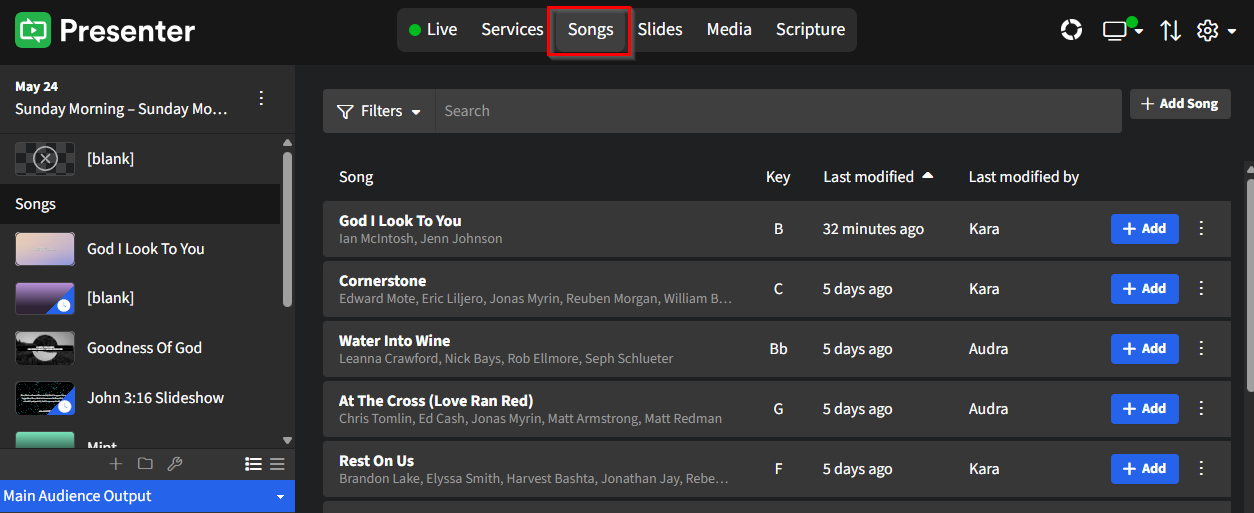Viewport: 1254px width, 513px height.
Task: Click the Sunday Morning service title
Action: pyautogui.click(x=121, y=109)
